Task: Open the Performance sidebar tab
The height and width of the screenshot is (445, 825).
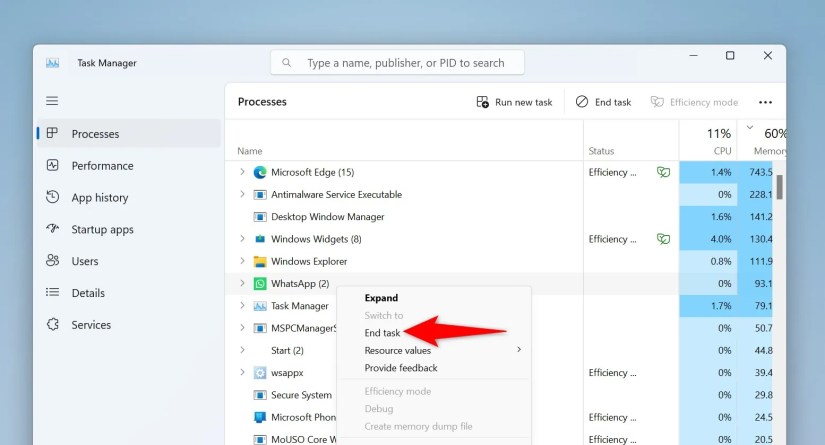Action: click(128, 166)
